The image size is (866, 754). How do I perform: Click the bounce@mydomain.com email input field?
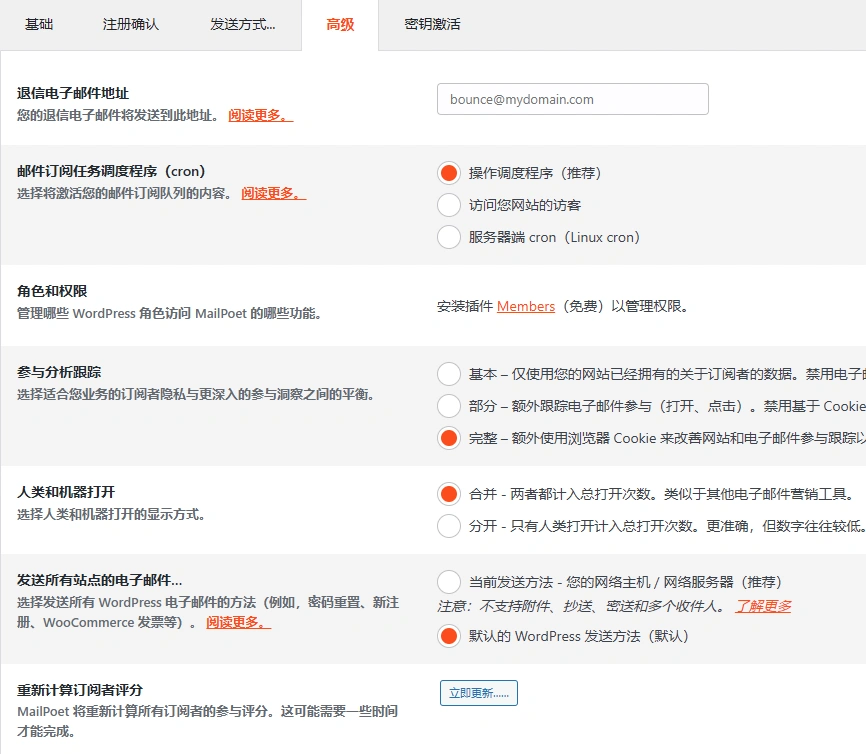(572, 99)
